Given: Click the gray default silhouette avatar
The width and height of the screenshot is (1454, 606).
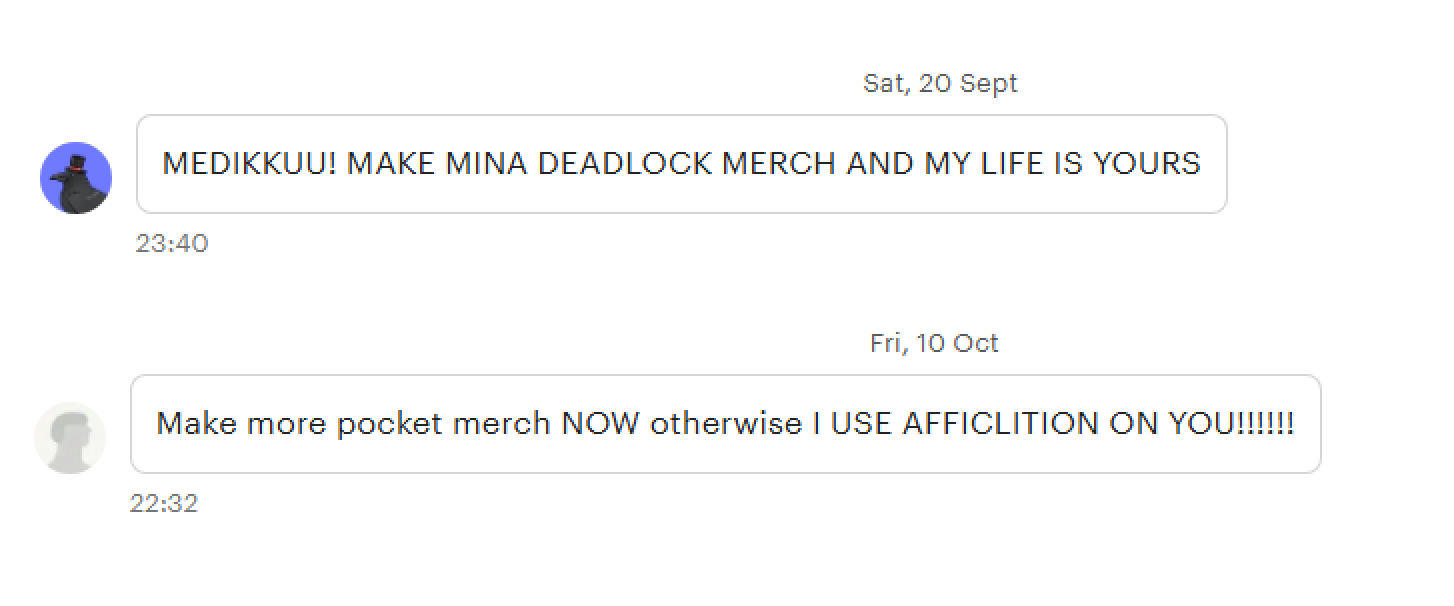Looking at the screenshot, I should click(x=70, y=438).
